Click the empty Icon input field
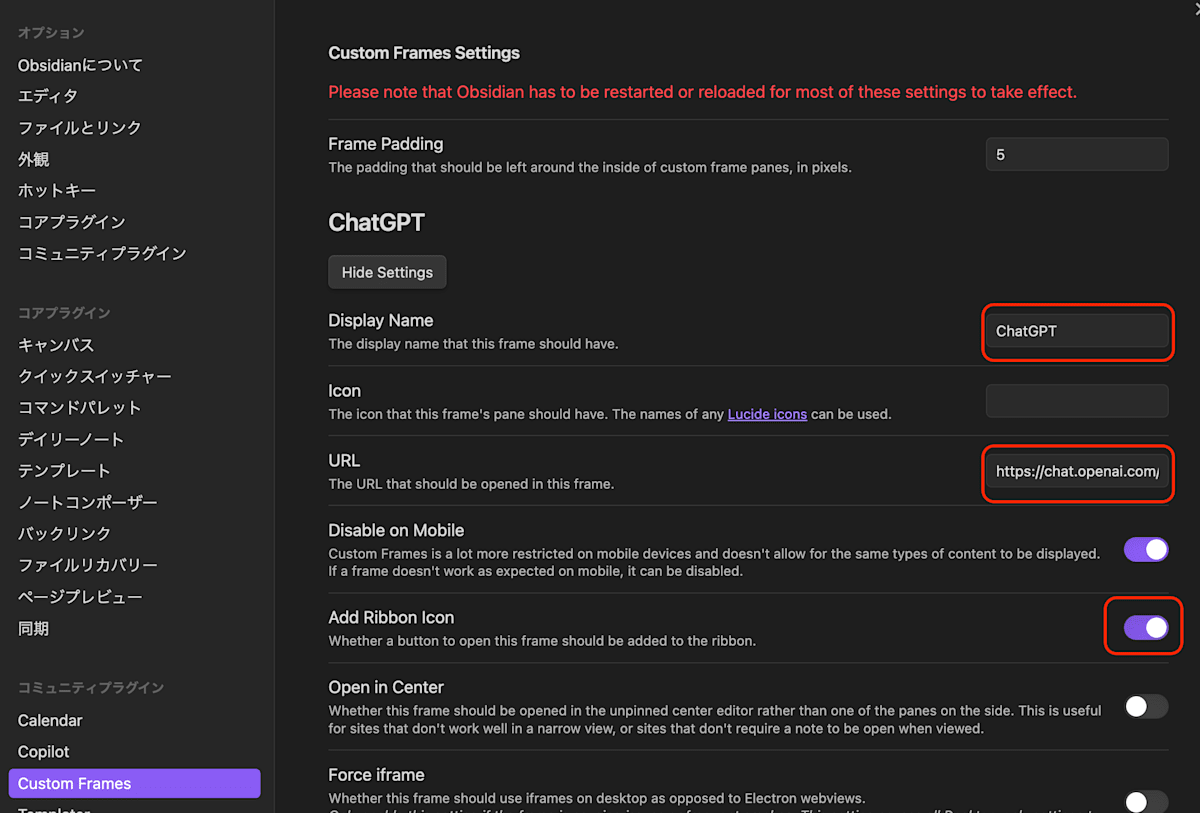The image size is (1200, 813). tap(1077, 400)
